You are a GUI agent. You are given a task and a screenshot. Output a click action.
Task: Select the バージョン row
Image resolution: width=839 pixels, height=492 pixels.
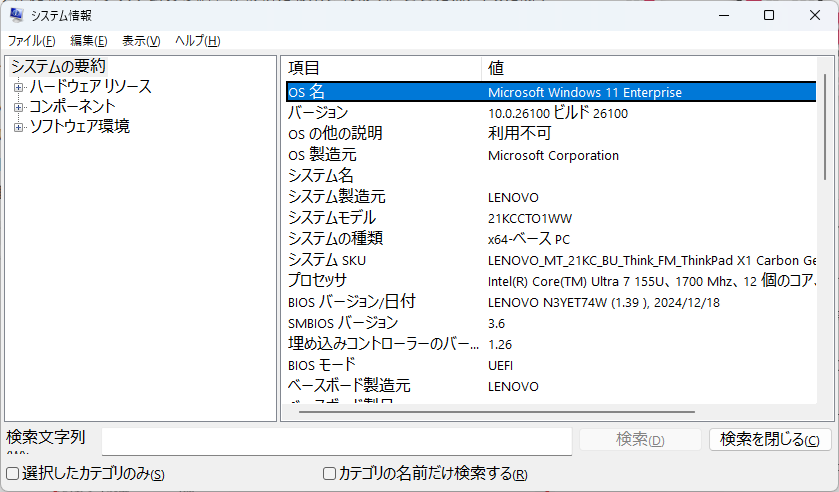click(x=551, y=112)
